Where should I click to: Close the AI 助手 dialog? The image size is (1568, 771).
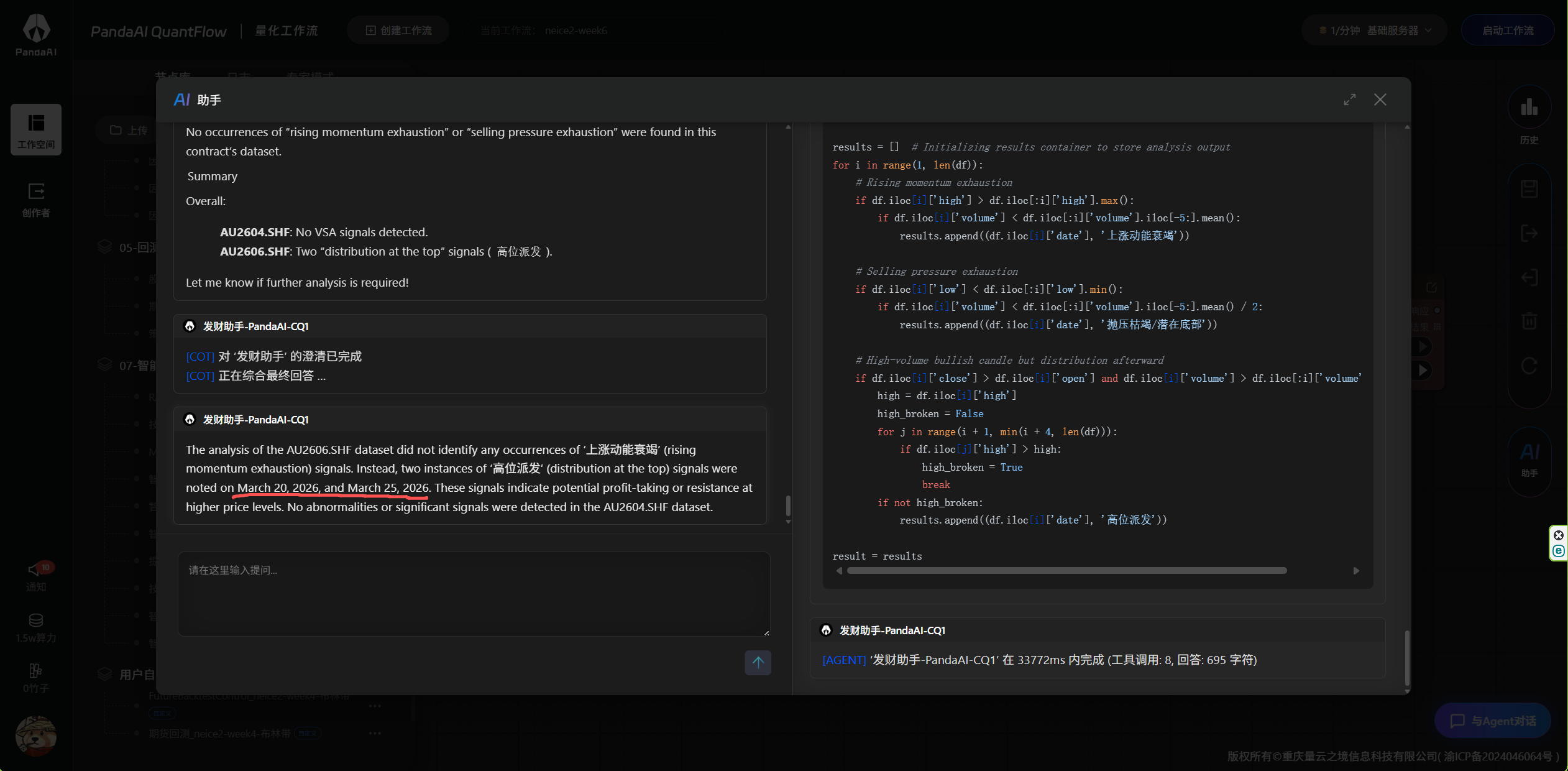1380,100
